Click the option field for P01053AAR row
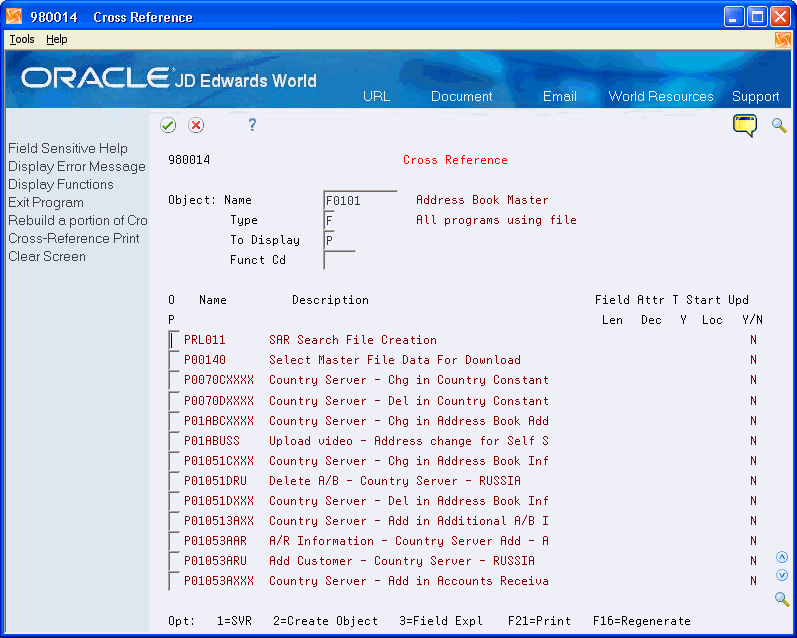797x638 pixels. (174, 541)
